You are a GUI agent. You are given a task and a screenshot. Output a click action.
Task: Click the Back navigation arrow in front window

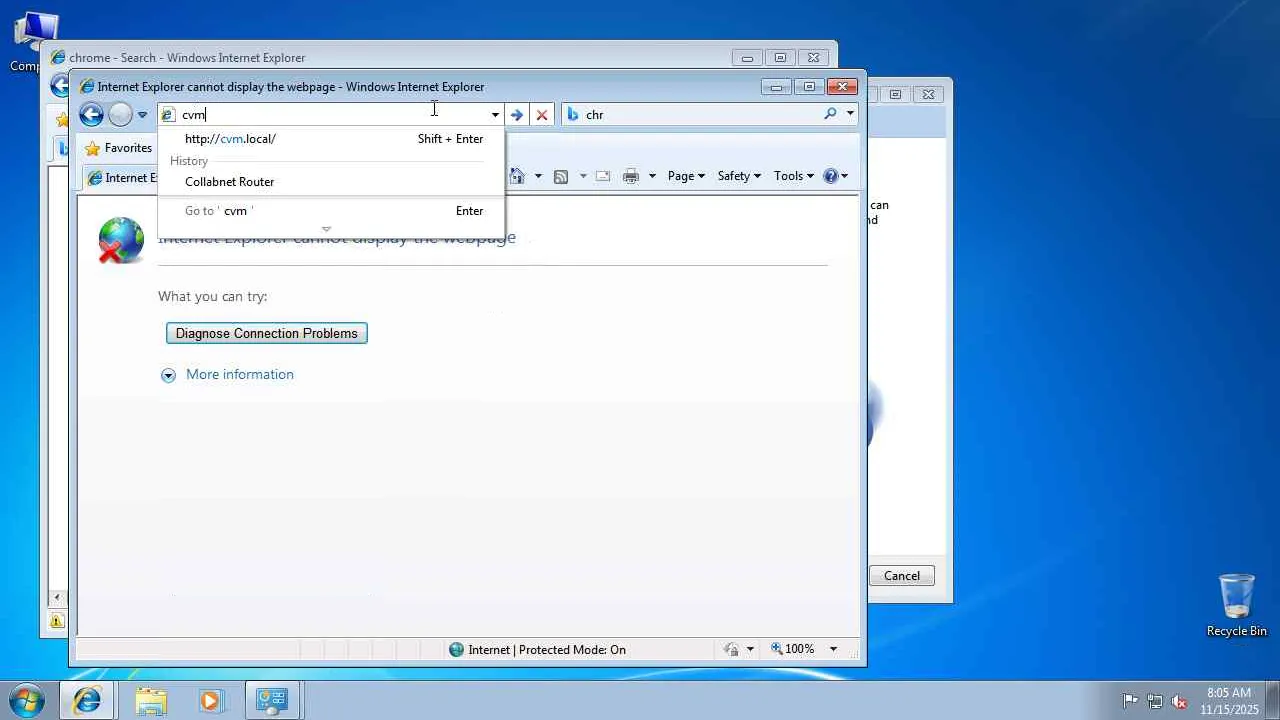tap(91, 115)
